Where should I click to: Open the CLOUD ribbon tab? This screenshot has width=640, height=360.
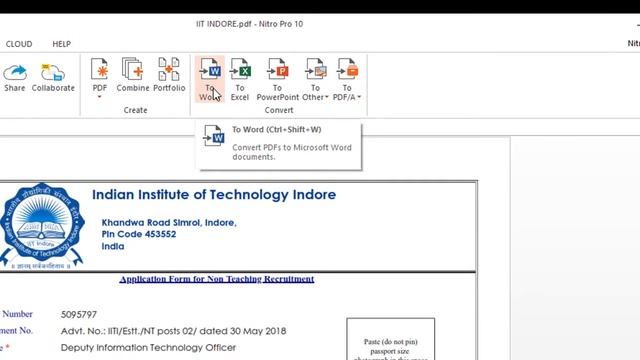[x=19, y=44]
